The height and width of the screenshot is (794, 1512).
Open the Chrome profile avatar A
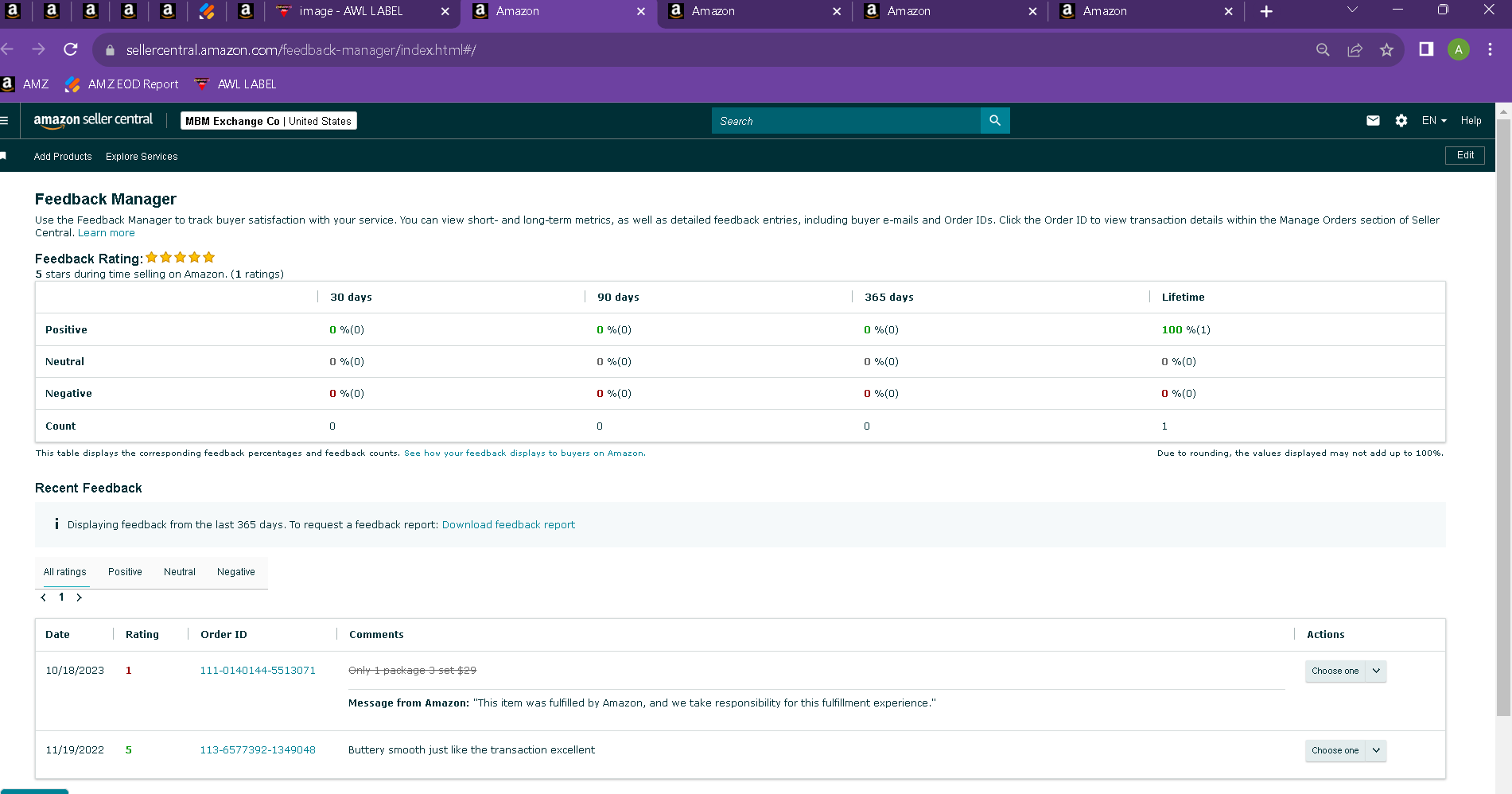[1458, 49]
